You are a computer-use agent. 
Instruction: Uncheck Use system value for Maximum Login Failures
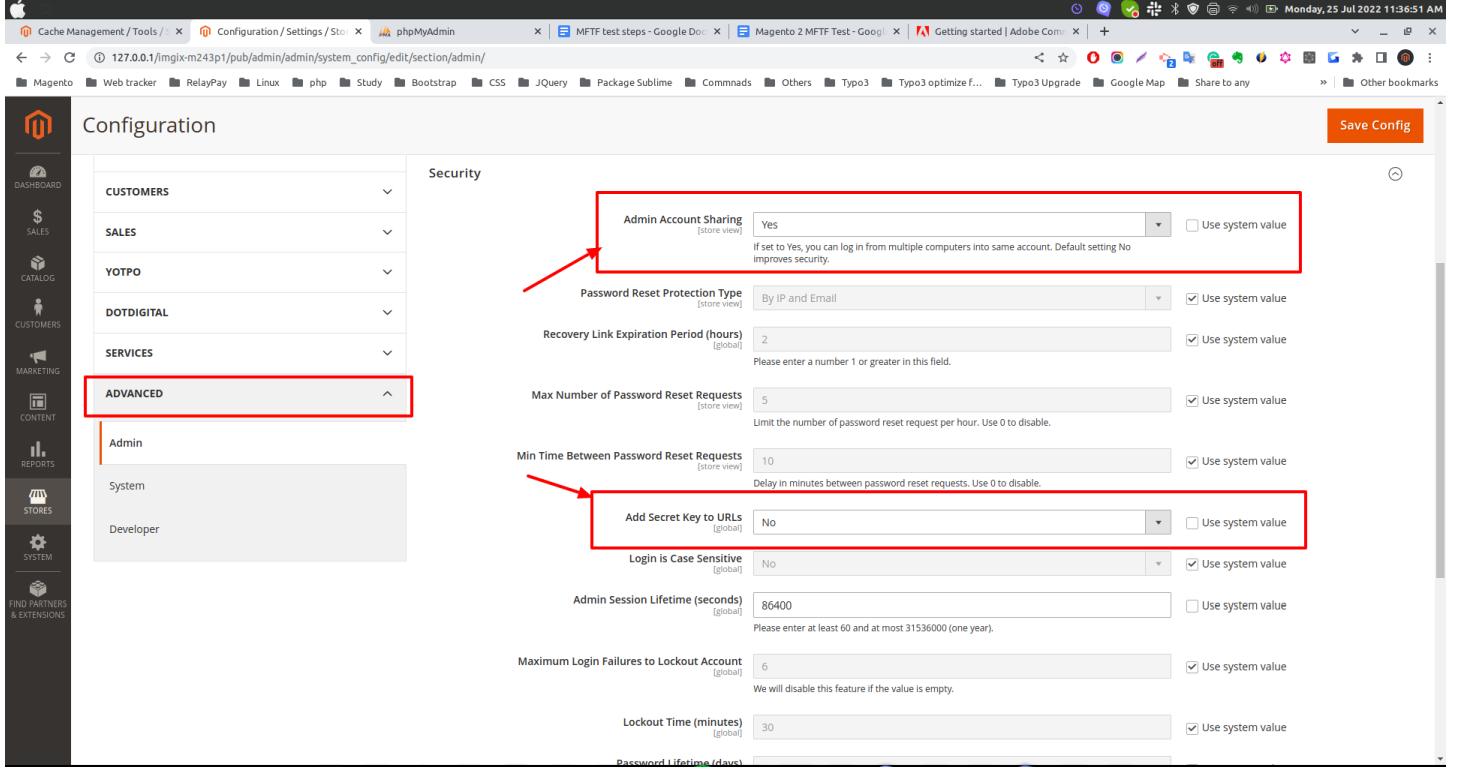click(1192, 666)
